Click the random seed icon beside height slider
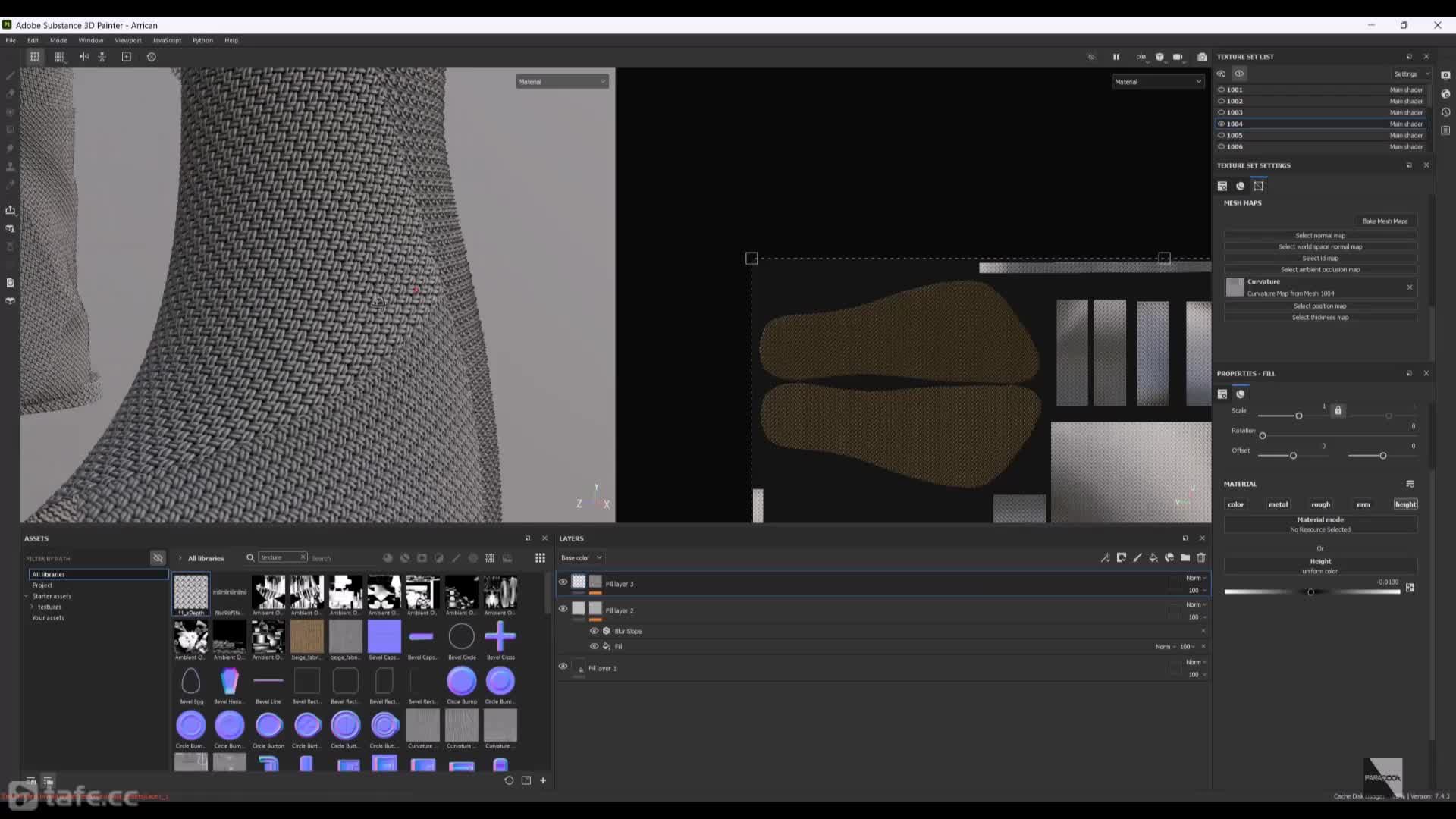Screen dimensions: 1456x819 coord(1410,588)
